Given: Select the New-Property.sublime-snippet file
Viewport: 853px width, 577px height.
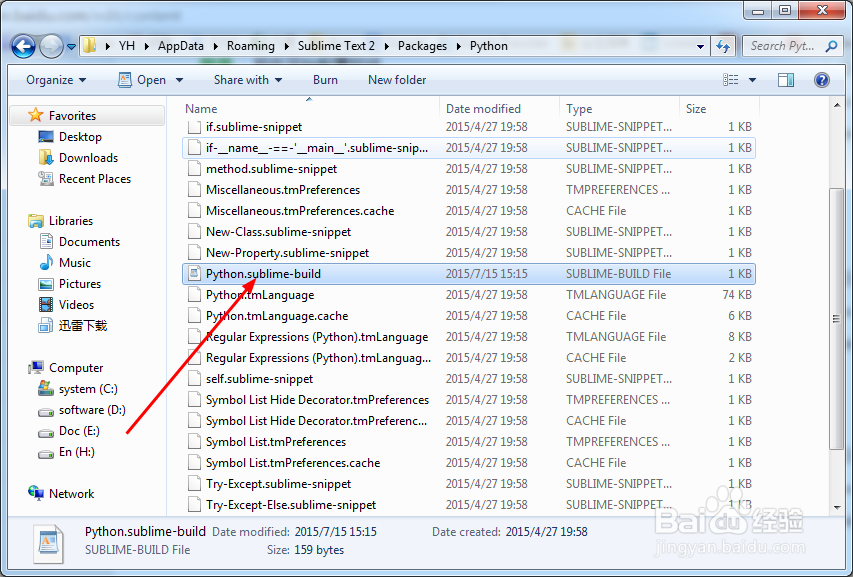Looking at the screenshot, I should (287, 253).
